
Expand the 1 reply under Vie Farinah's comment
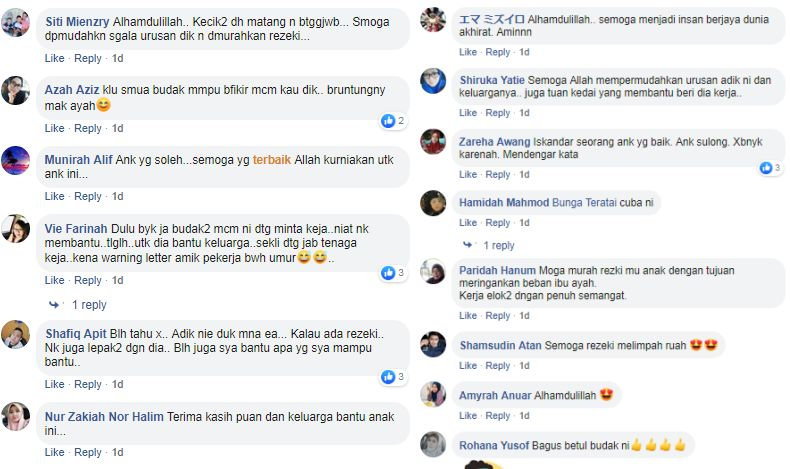[89, 305]
